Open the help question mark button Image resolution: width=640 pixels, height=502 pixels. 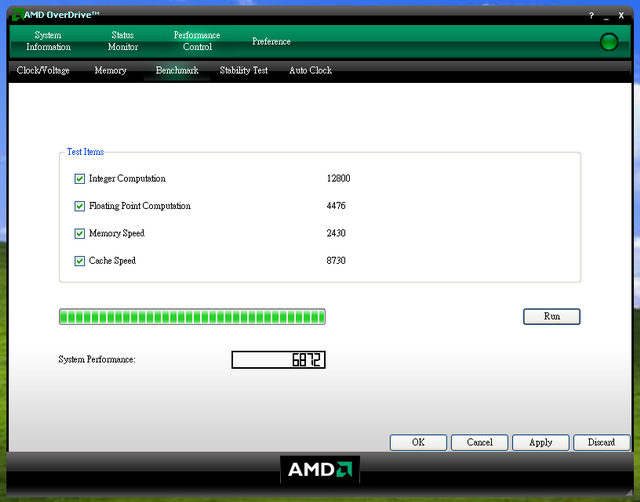[x=591, y=16]
